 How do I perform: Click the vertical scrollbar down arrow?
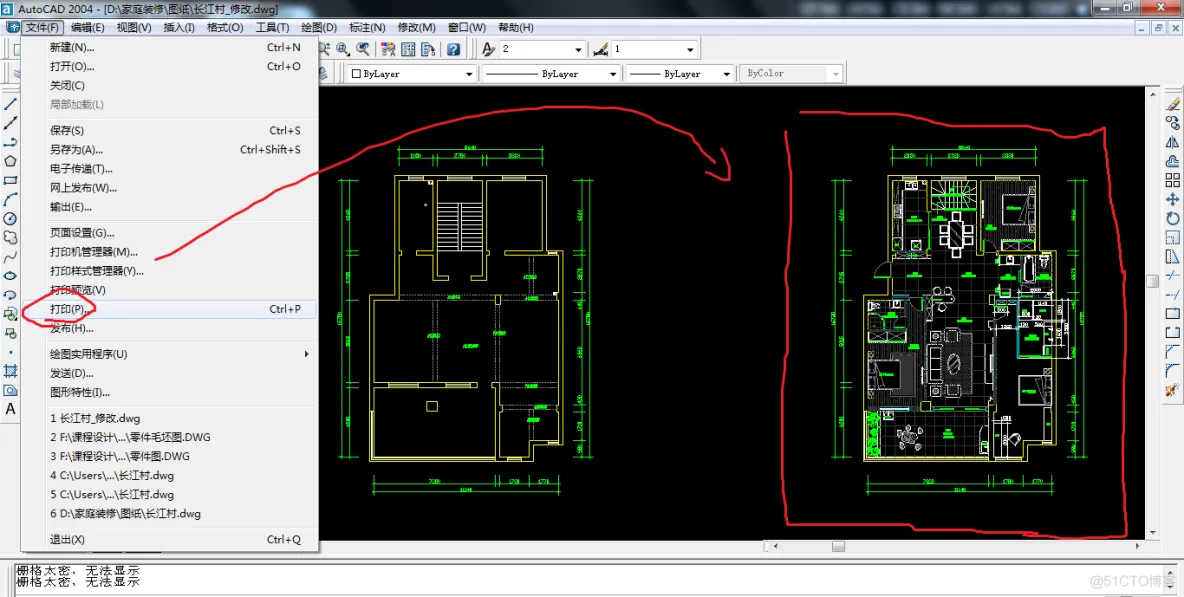pyautogui.click(x=1153, y=533)
